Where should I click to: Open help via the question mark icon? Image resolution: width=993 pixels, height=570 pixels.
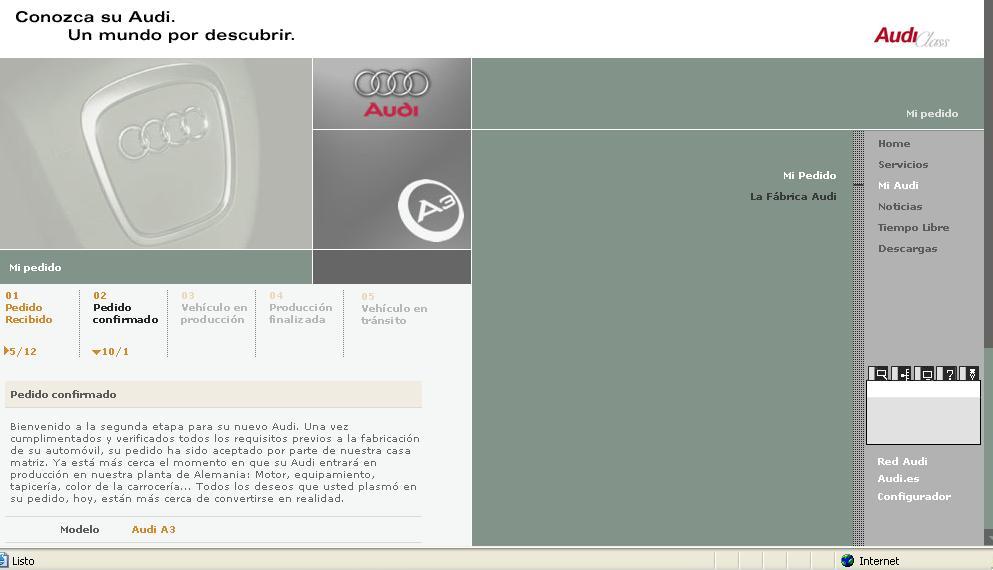(x=948, y=374)
